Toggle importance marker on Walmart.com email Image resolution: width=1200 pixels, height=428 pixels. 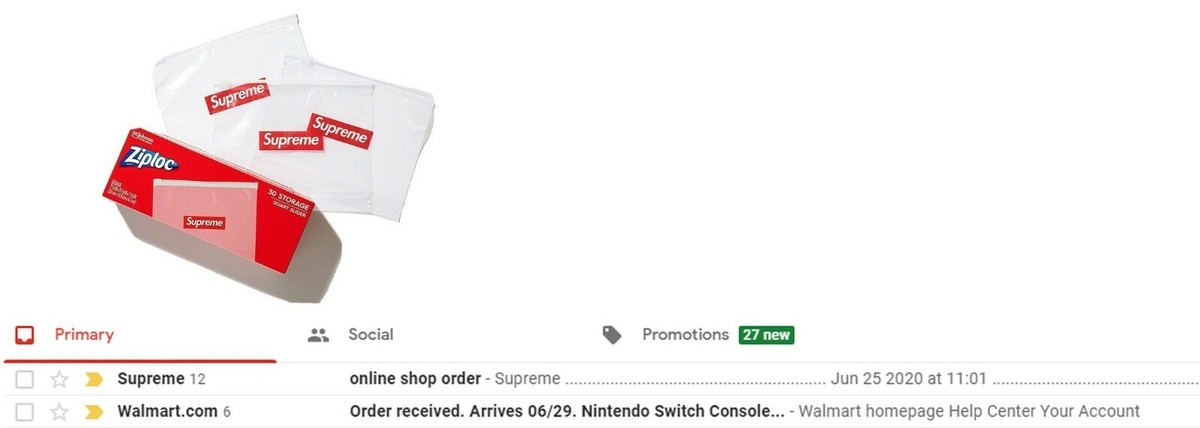coord(94,412)
